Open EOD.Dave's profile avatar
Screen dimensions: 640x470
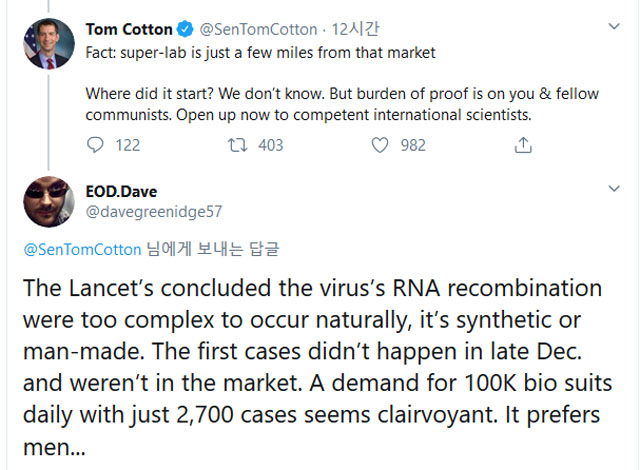[x=48, y=203]
